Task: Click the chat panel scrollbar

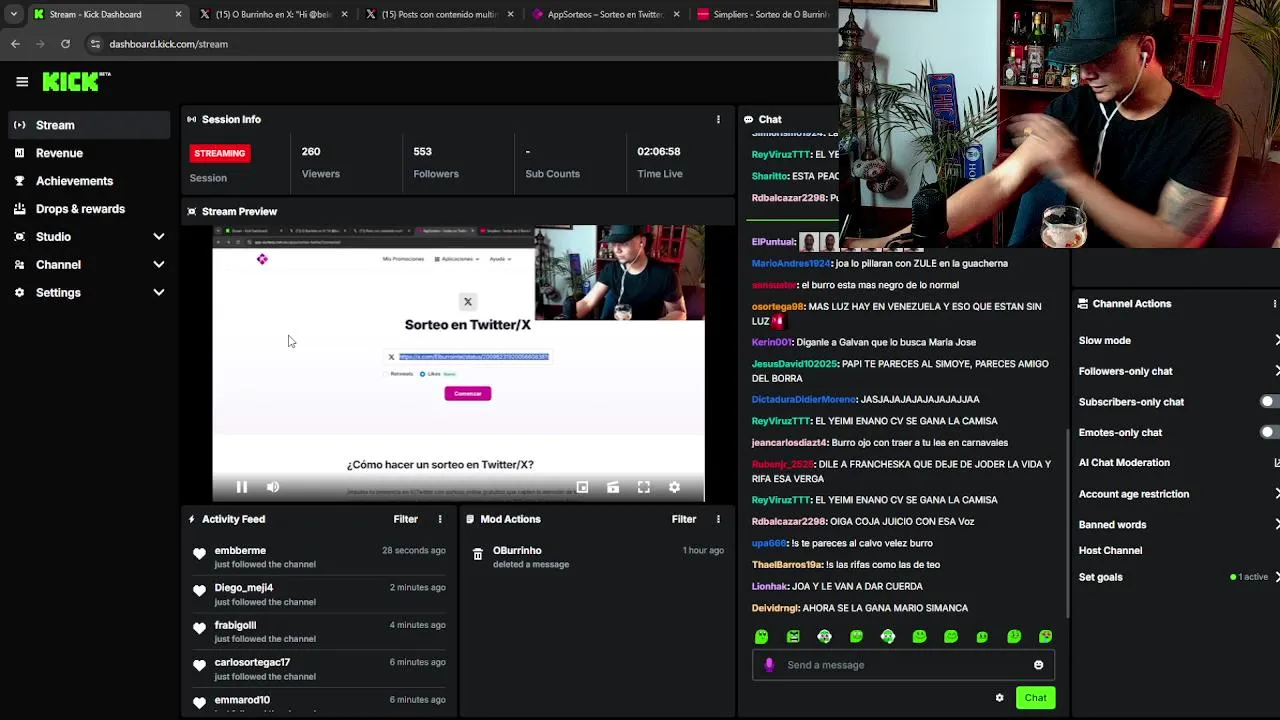Action: coord(1067,522)
